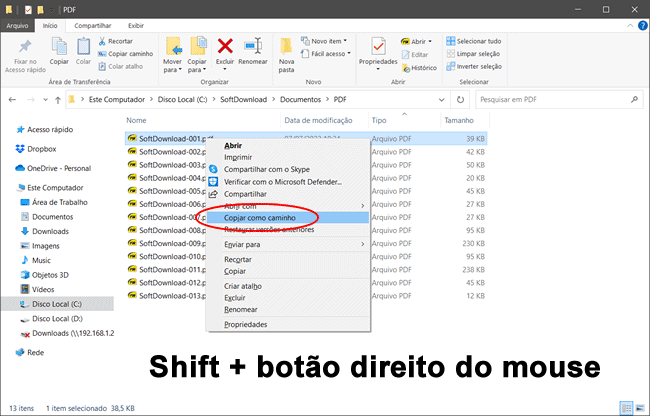Click the Renomear icon in the ribbon

tap(251, 45)
